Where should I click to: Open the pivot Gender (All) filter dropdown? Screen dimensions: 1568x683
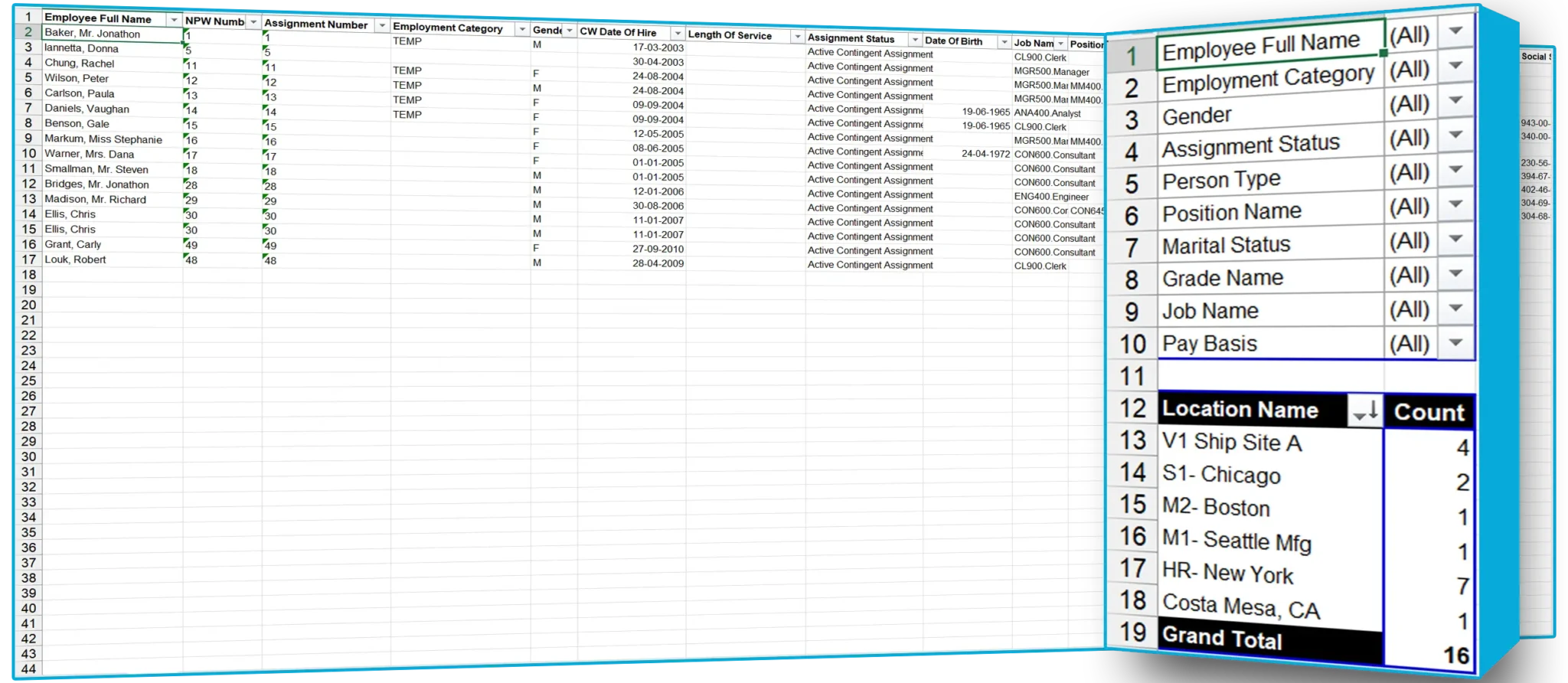click(x=1455, y=101)
